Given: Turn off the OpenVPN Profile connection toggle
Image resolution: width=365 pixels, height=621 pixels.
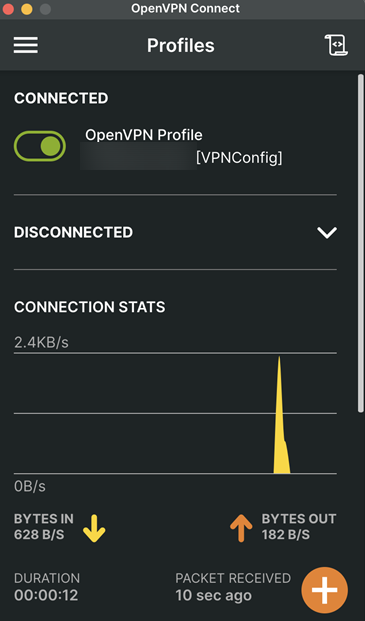Looking at the screenshot, I should 40,146.
